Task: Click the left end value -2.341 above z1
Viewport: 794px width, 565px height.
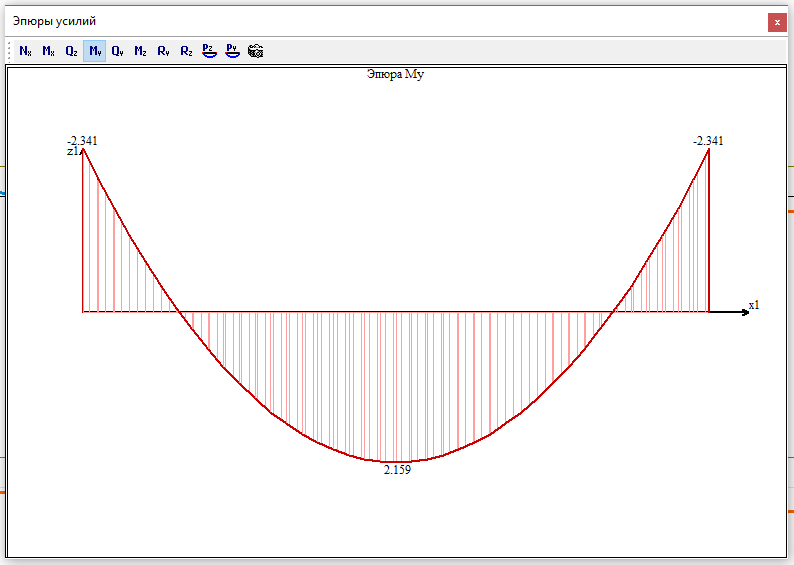Action: [x=82, y=141]
